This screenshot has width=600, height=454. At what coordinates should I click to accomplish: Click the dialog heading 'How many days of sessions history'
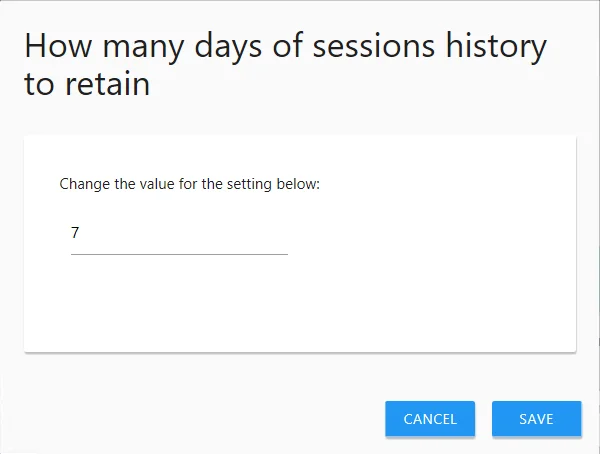pos(285,47)
